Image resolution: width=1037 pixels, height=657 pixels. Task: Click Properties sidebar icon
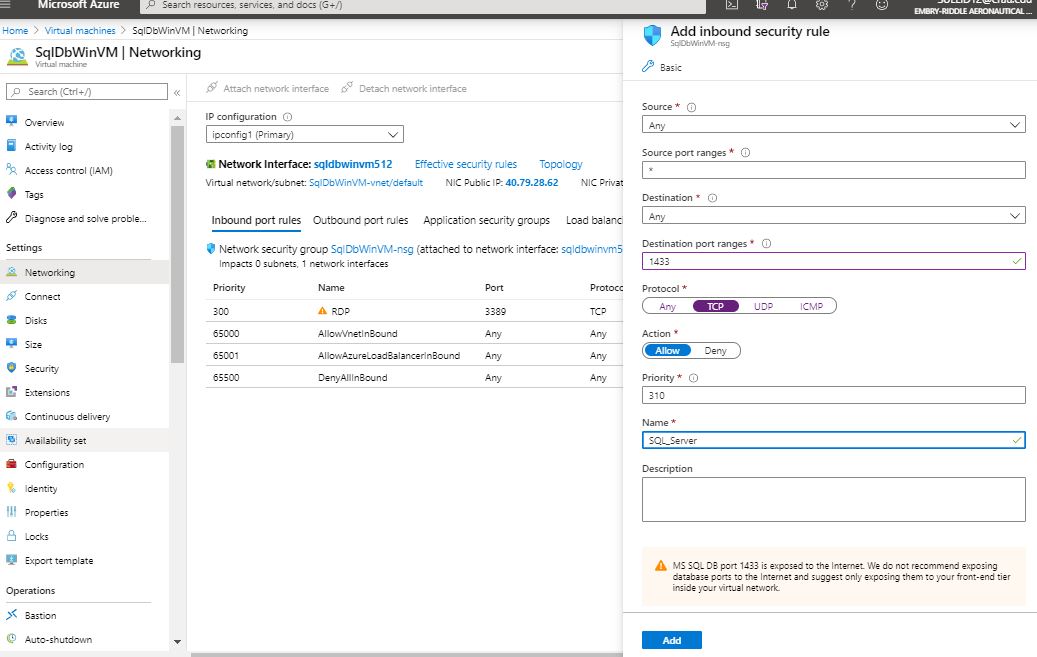coord(11,511)
